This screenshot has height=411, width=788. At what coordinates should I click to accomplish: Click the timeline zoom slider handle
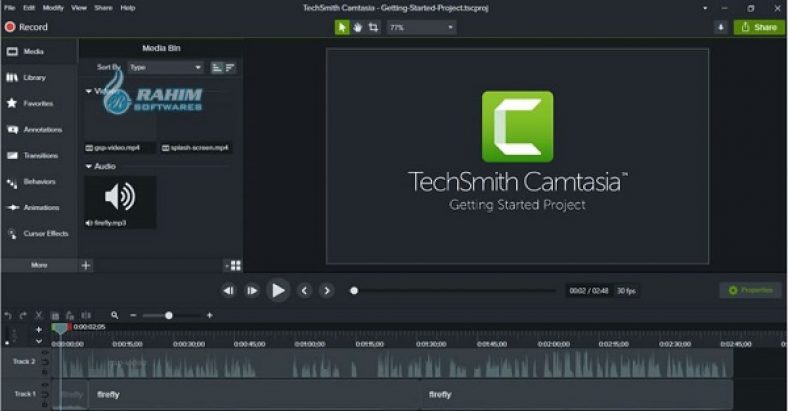[x=168, y=315]
